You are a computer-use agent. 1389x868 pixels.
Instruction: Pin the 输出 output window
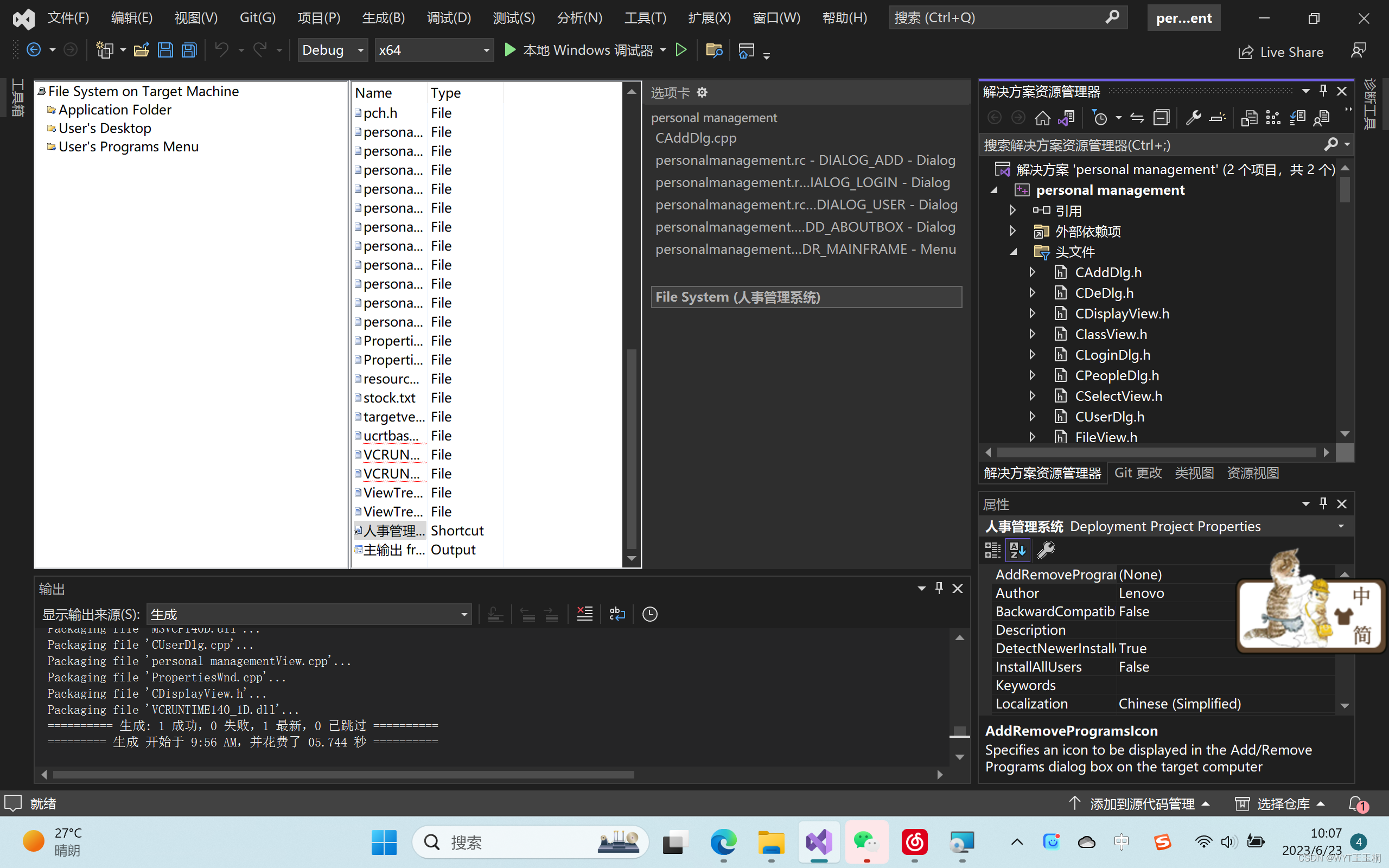[x=939, y=588]
